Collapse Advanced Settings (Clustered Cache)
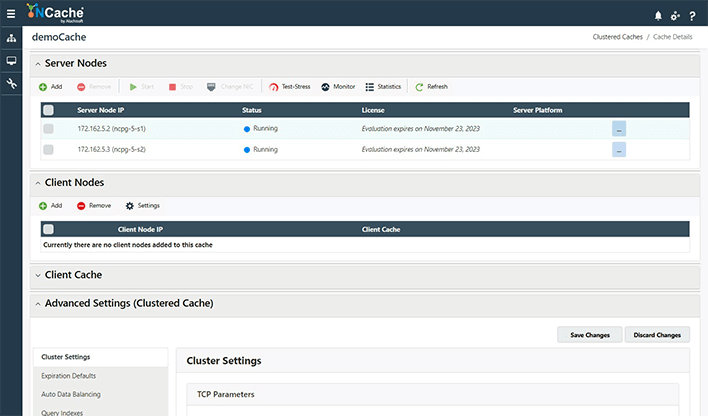 point(38,304)
